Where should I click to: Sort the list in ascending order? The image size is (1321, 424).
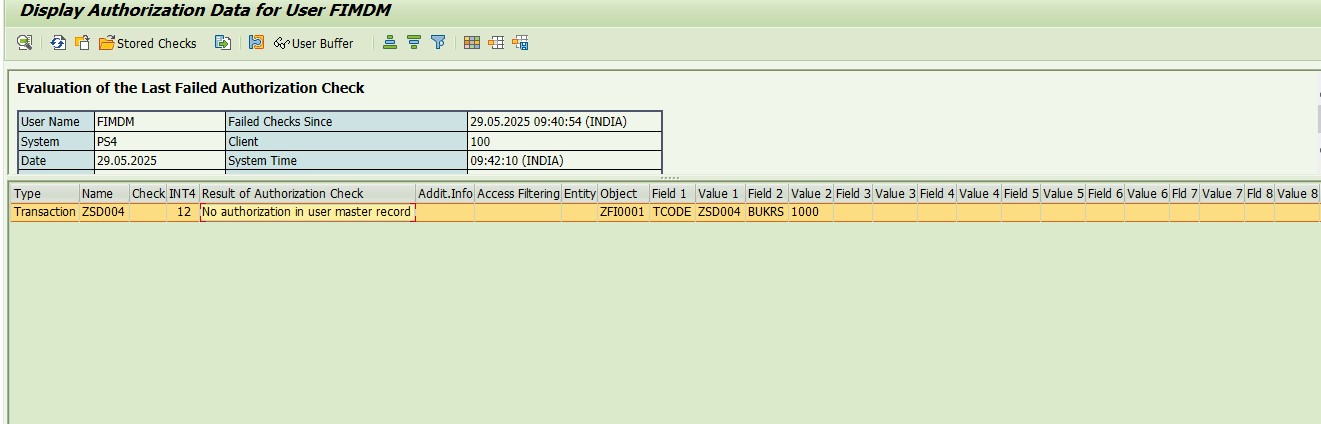click(390, 43)
